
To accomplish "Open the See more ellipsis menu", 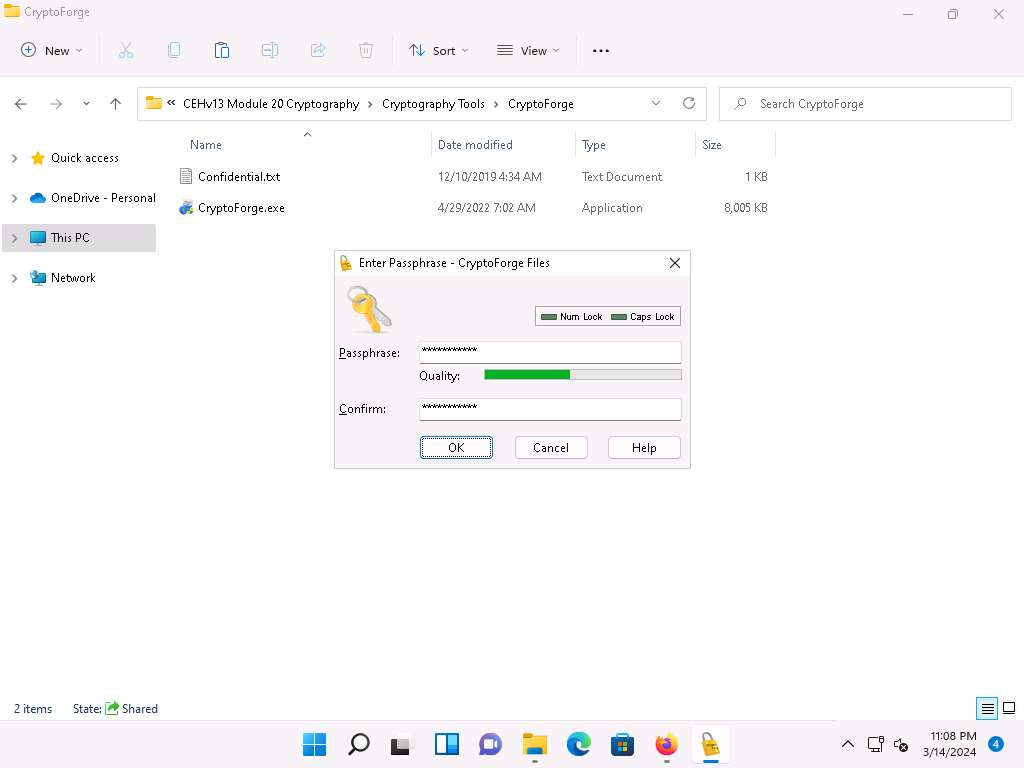I will coord(601,50).
